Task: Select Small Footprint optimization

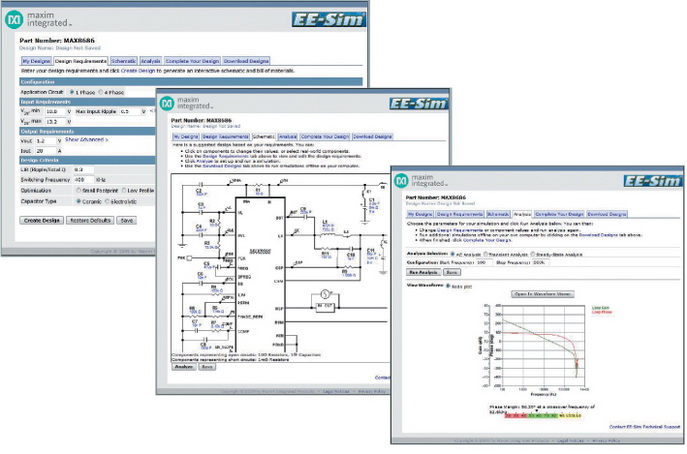Action: [79, 190]
